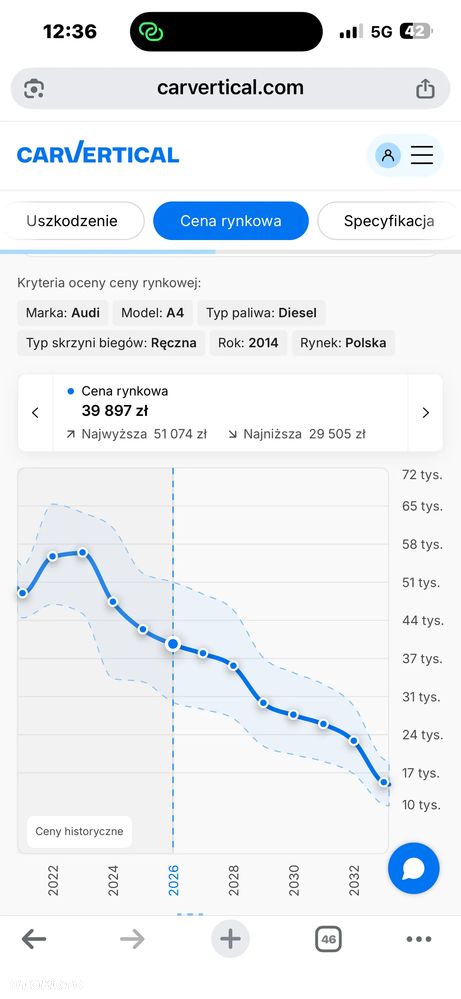Open the chat support bubble

pyautogui.click(x=414, y=868)
